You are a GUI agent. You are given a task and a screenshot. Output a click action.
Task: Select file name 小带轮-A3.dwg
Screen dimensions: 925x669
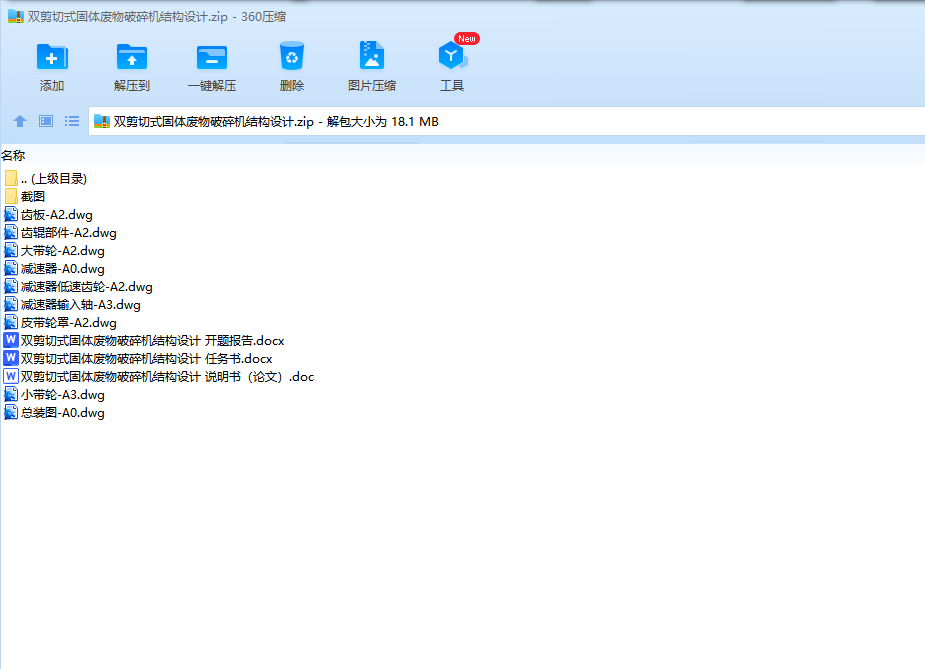pos(63,395)
